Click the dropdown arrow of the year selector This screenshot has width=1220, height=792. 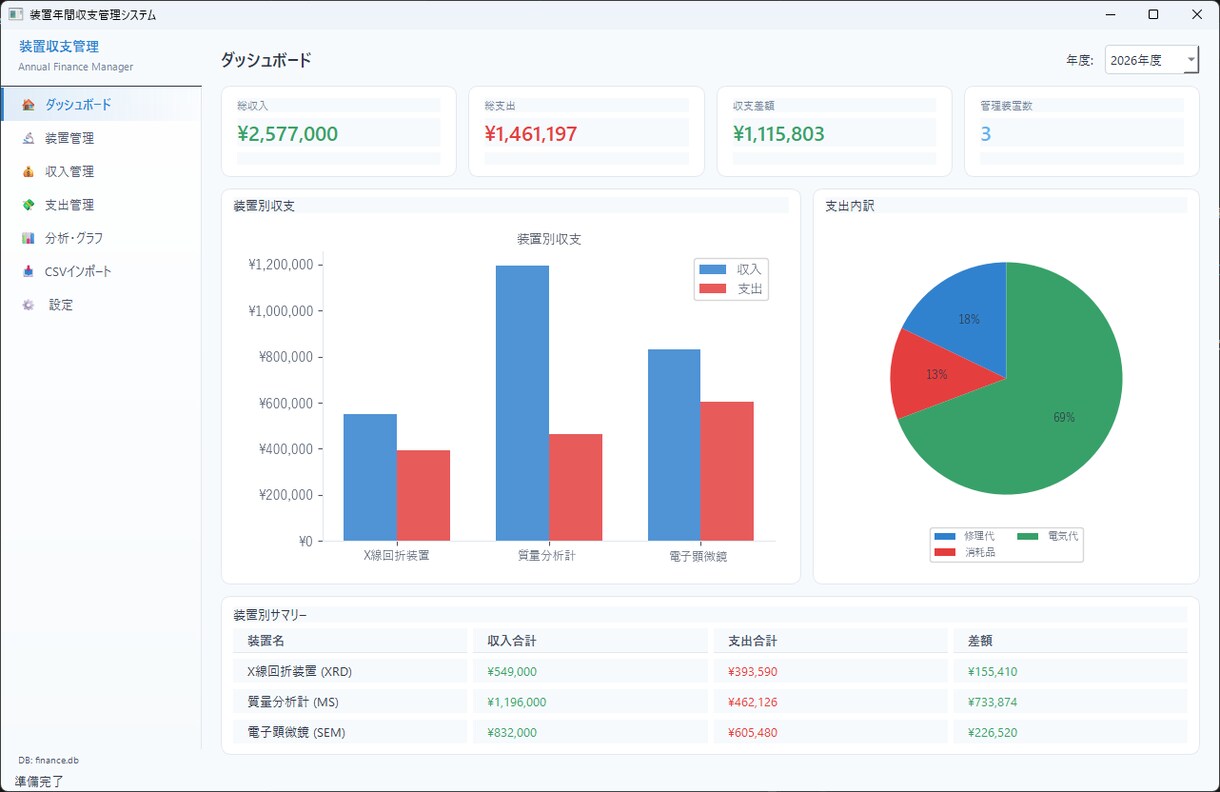point(1190,60)
